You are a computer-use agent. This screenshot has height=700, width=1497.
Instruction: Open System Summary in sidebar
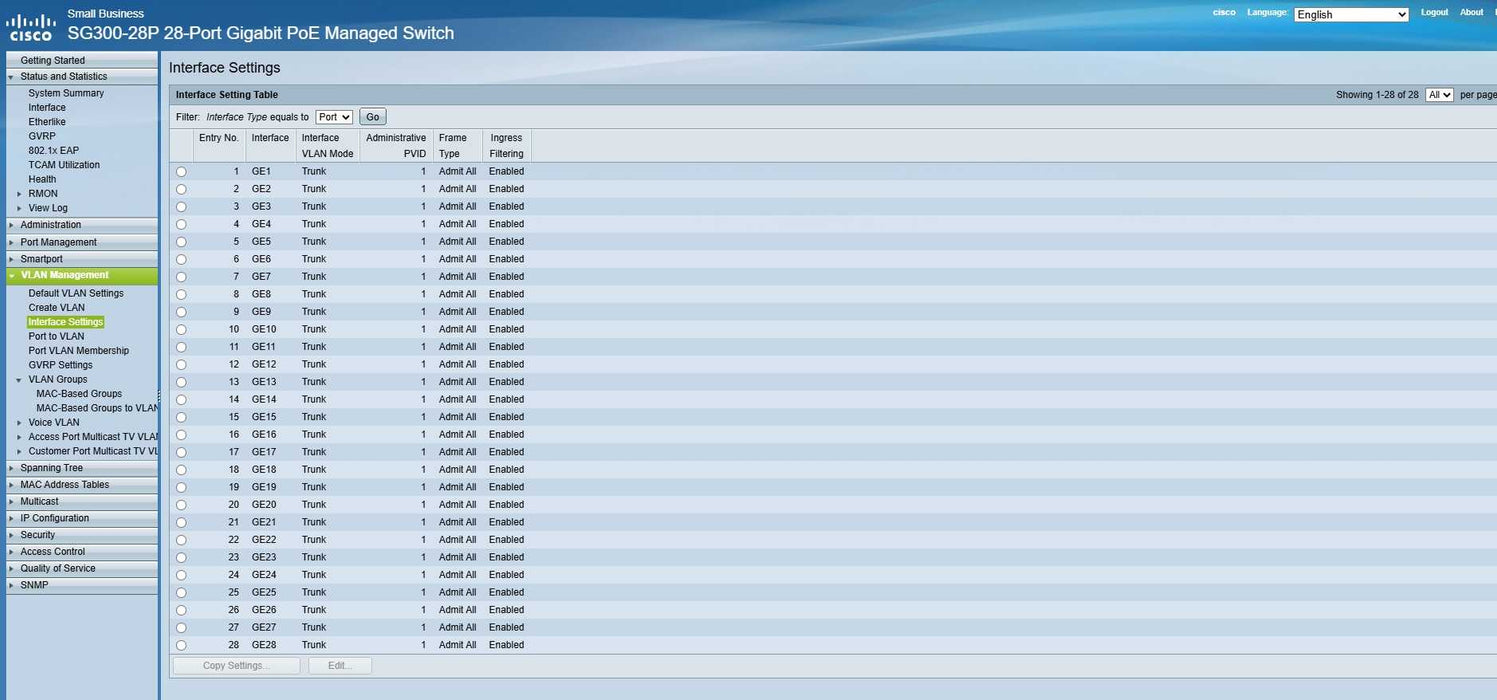(x=66, y=93)
